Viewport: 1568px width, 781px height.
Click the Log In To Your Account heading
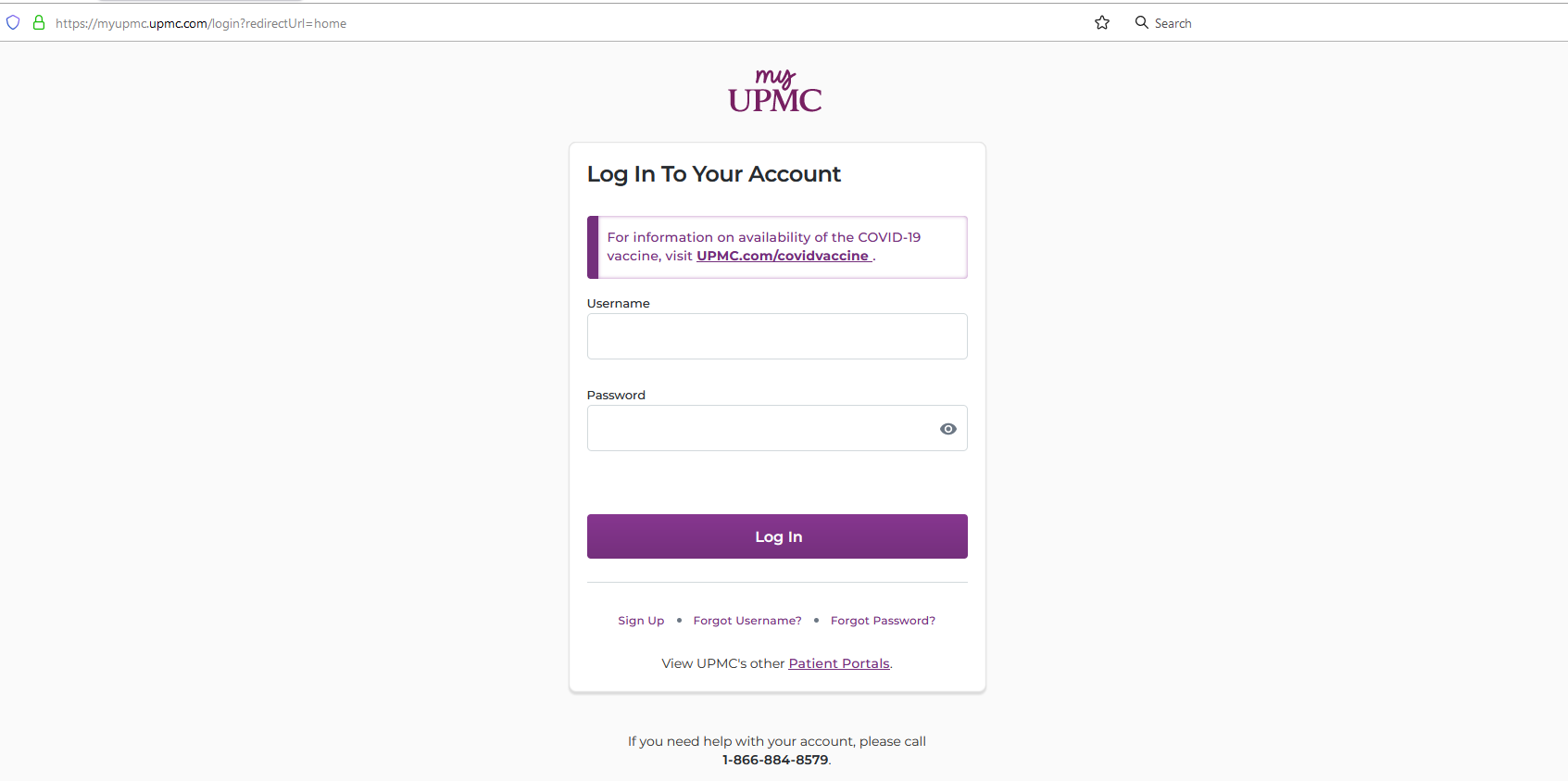[x=713, y=173]
